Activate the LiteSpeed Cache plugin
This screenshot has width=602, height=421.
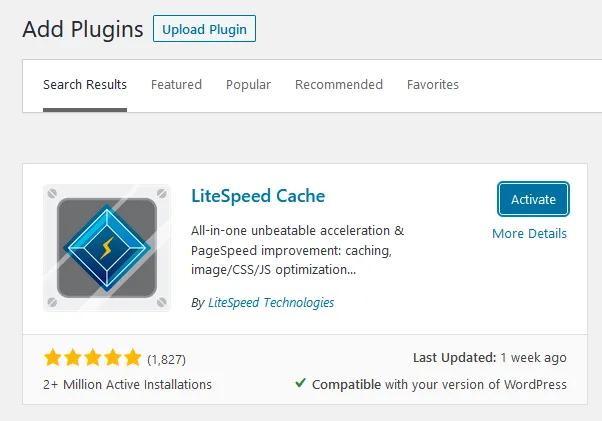[x=533, y=199]
